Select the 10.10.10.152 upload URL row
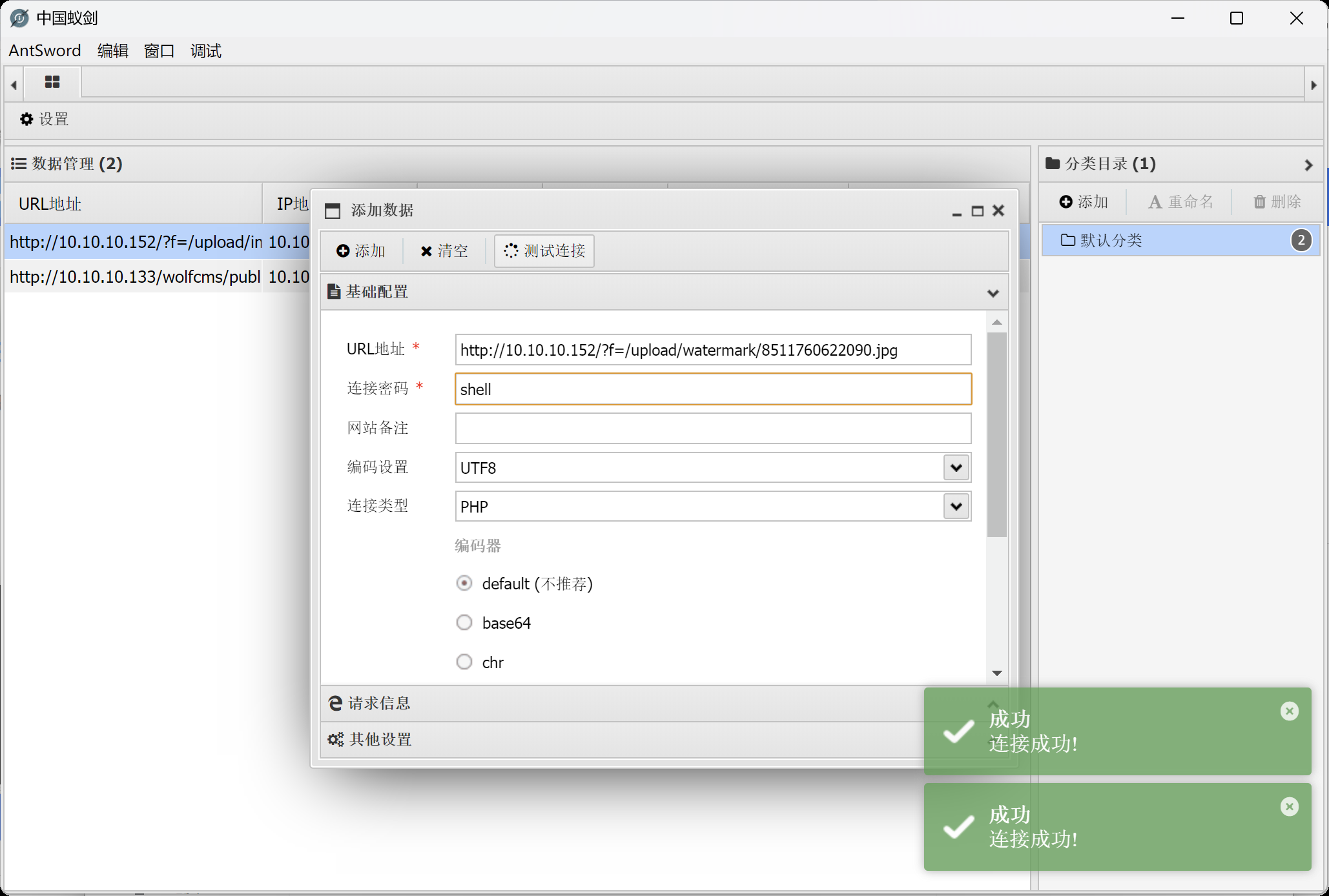The height and width of the screenshot is (896, 1329). [158, 241]
